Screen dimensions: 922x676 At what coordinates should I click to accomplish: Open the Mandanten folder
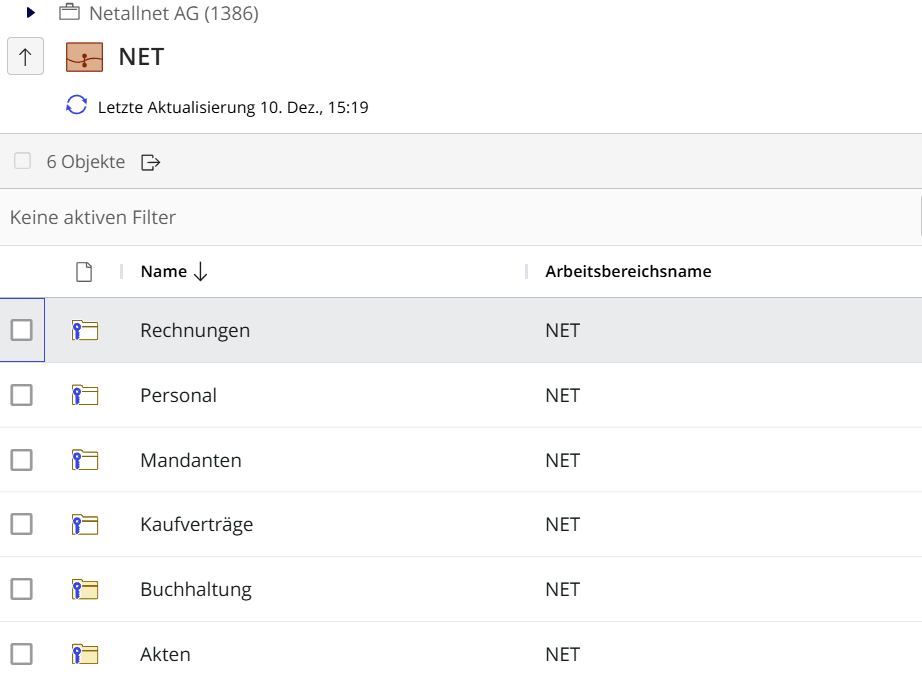[x=190, y=461]
